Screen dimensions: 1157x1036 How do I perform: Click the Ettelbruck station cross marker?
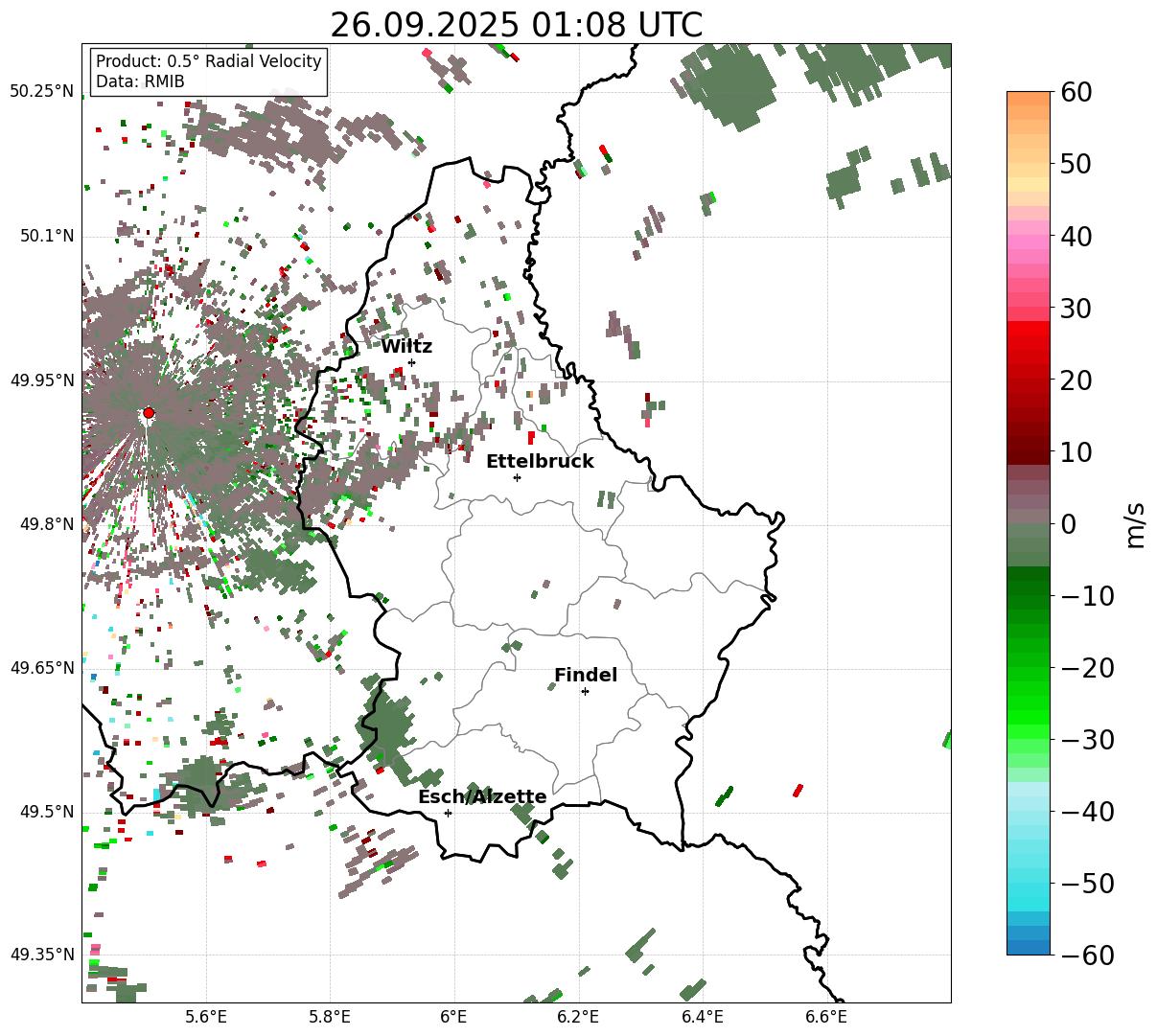click(x=517, y=477)
